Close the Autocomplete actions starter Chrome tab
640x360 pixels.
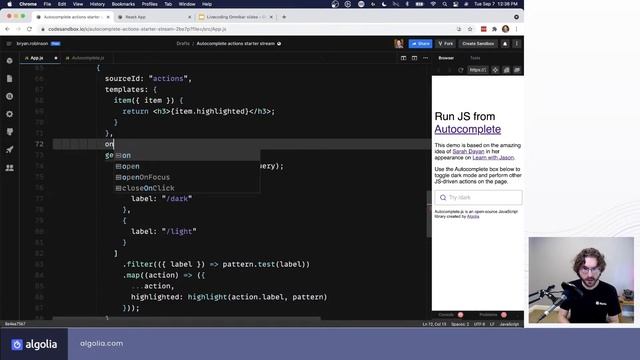coord(108,17)
